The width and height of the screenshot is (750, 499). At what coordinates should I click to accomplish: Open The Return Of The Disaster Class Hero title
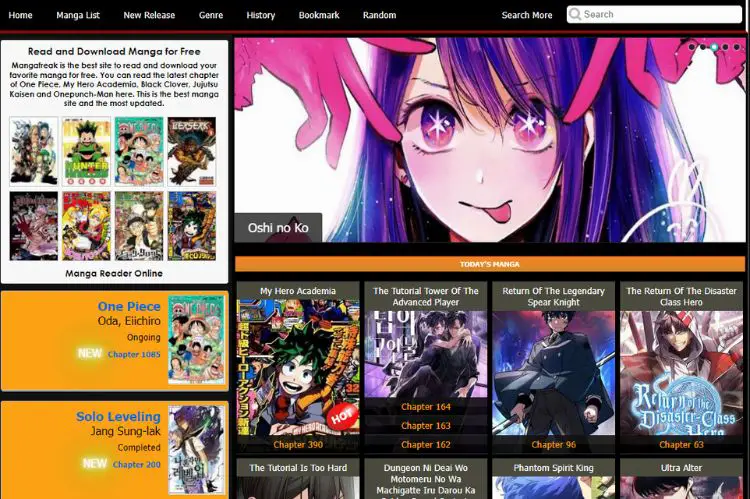(681, 297)
